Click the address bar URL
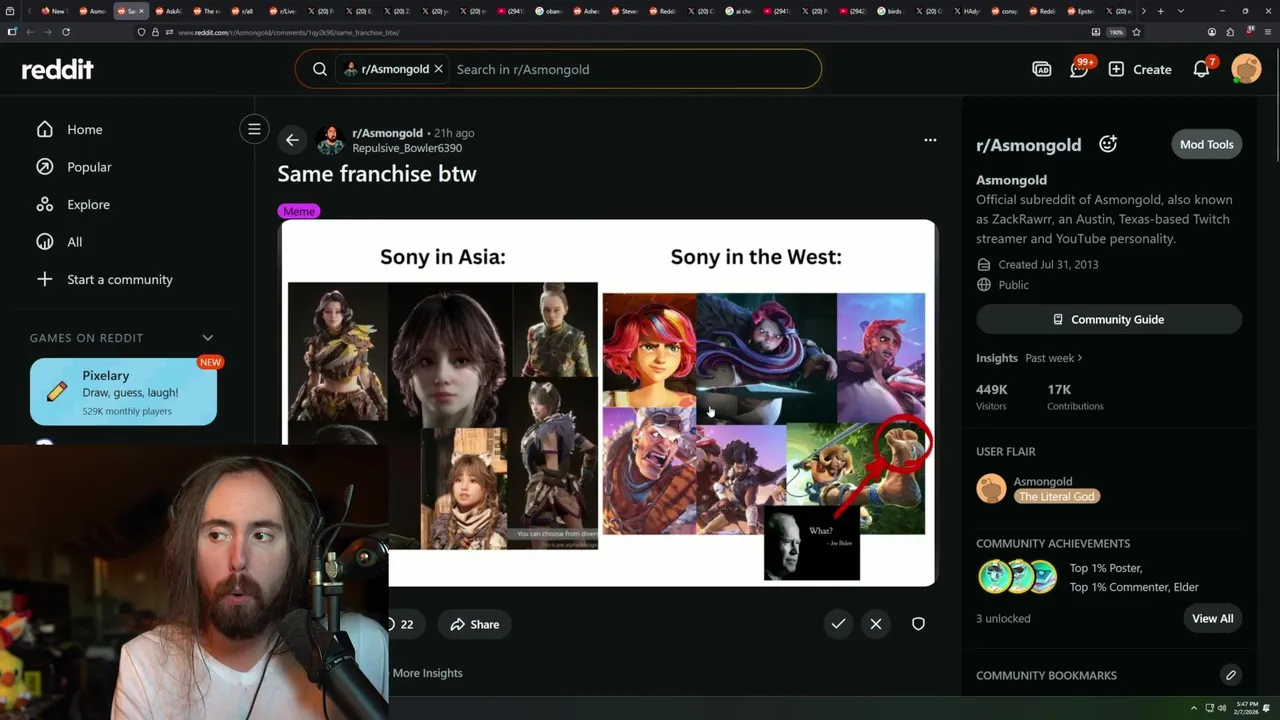The height and width of the screenshot is (720, 1280). (x=289, y=32)
